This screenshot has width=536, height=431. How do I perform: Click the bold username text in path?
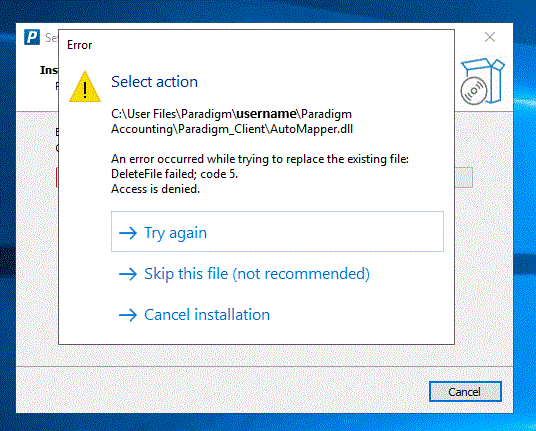(x=266, y=113)
